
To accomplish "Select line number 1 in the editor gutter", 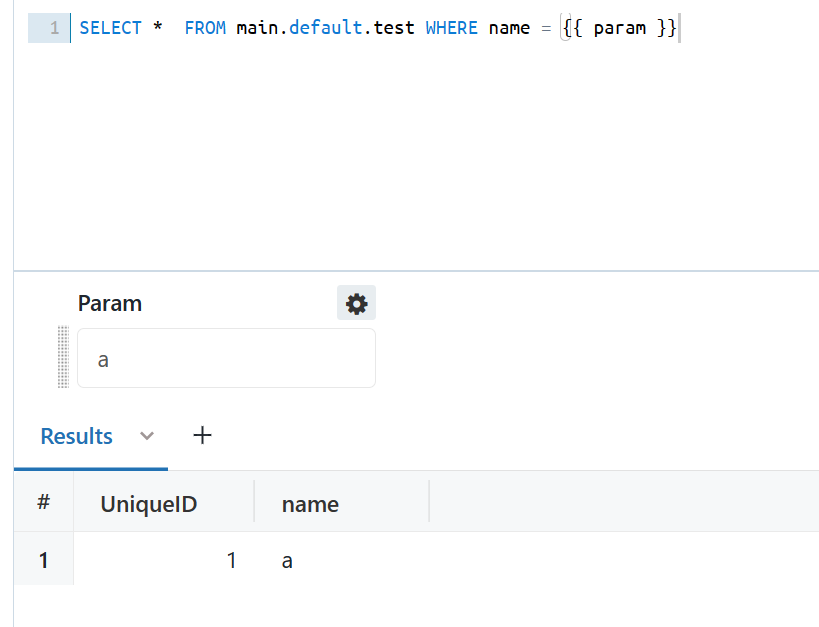I will coord(54,28).
